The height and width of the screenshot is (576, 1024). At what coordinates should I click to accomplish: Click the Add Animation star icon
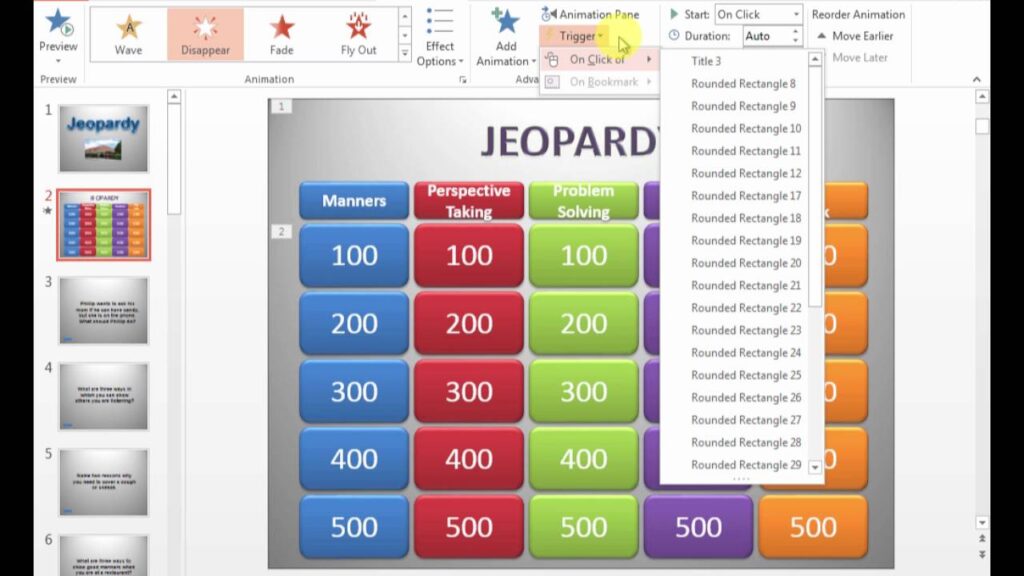click(x=506, y=22)
